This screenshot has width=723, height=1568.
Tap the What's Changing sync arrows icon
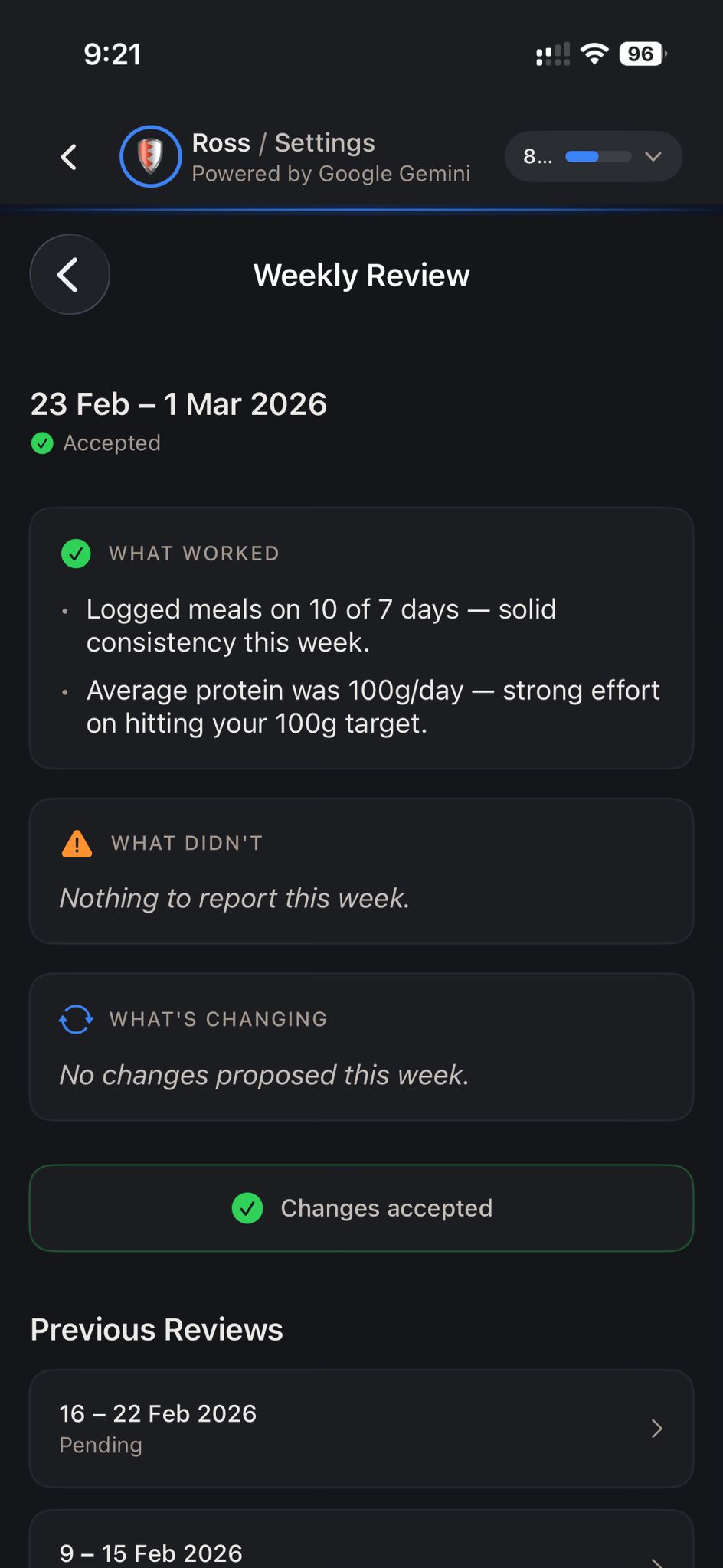point(75,1019)
